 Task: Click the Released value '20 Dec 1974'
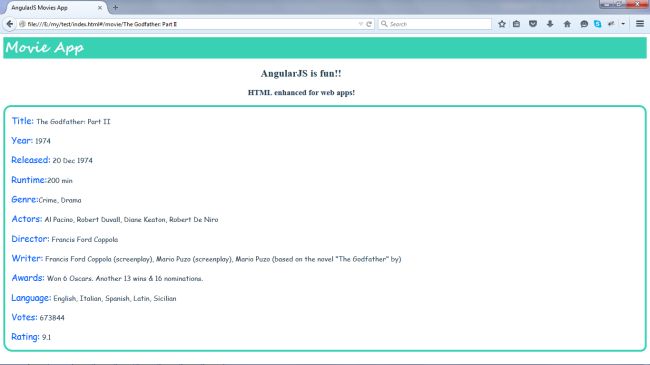click(x=73, y=161)
